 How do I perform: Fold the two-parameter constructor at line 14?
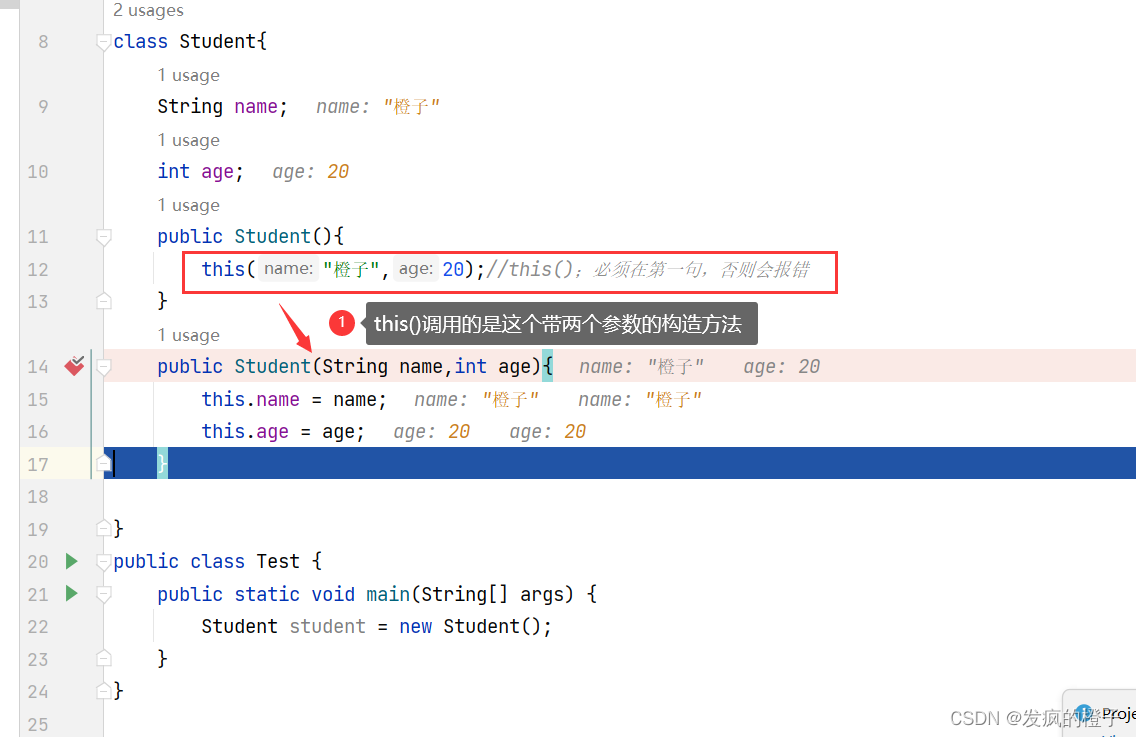[x=103, y=367]
